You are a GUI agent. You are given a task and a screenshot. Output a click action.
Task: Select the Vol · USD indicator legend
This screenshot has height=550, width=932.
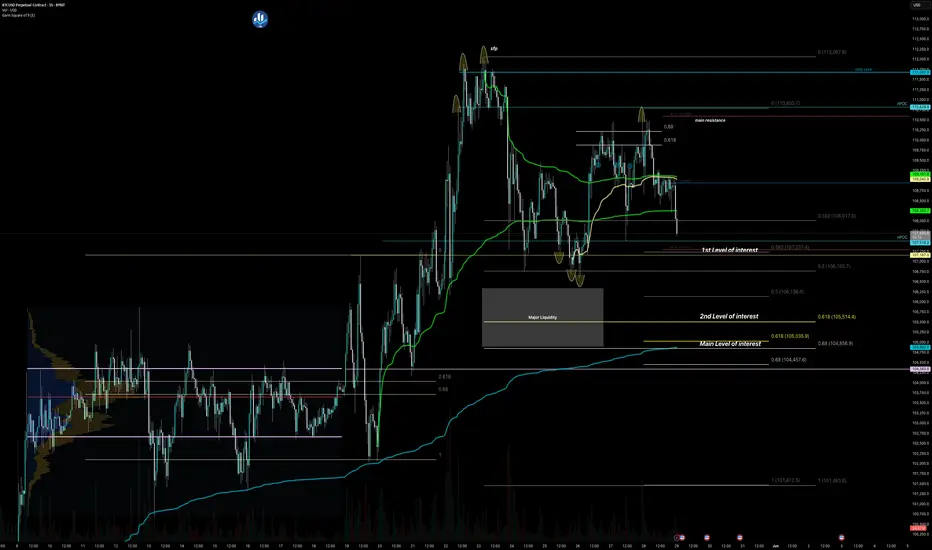pyautogui.click(x=9, y=10)
